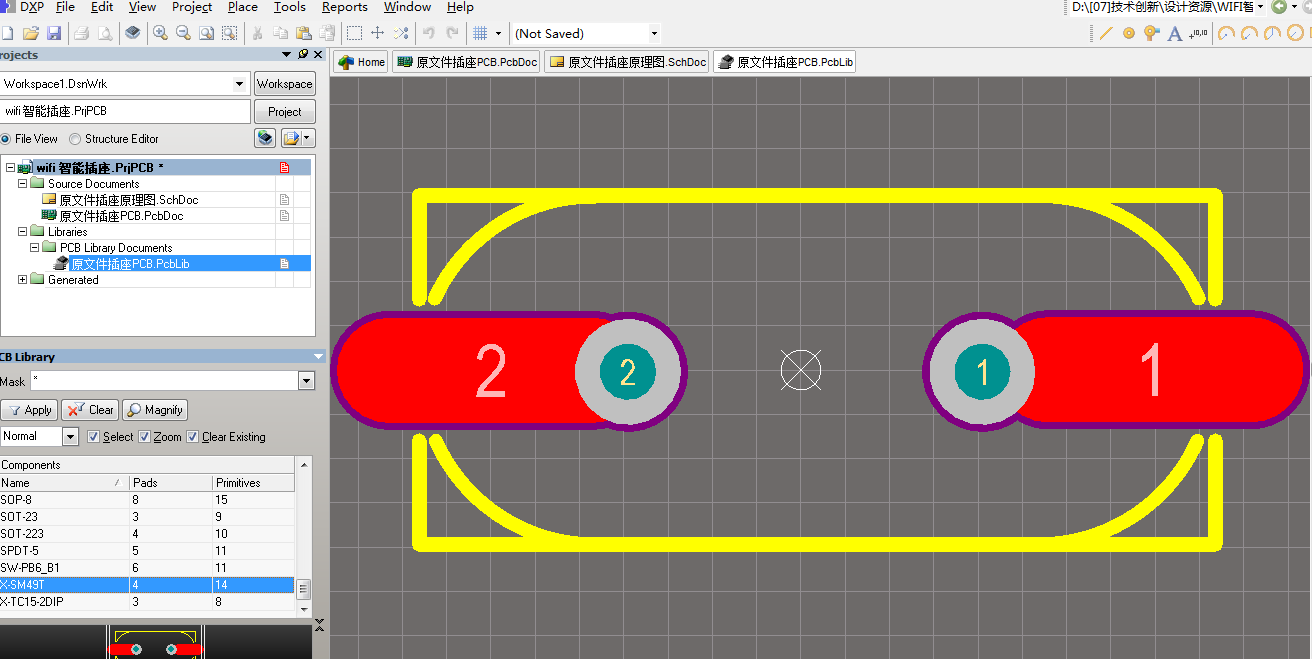Toggle the Select checkbox
Screen dimensions: 1312x659
pyautogui.click(x=94, y=437)
